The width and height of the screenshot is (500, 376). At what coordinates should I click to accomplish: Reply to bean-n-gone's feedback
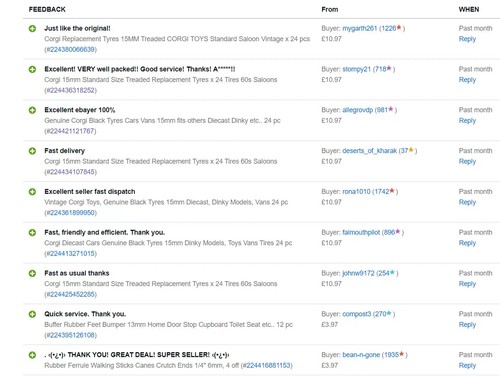tap(467, 365)
